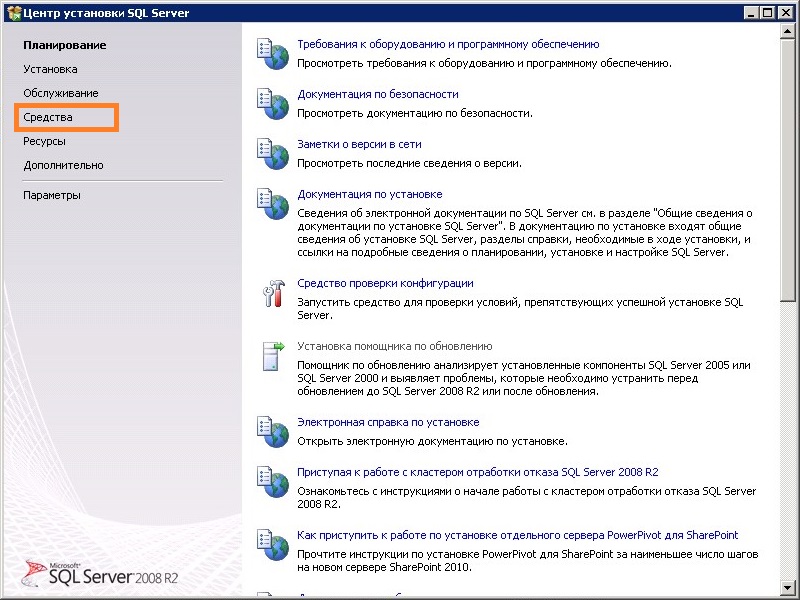
Task: Go to the Ресурсы section
Action: pos(44,141)
